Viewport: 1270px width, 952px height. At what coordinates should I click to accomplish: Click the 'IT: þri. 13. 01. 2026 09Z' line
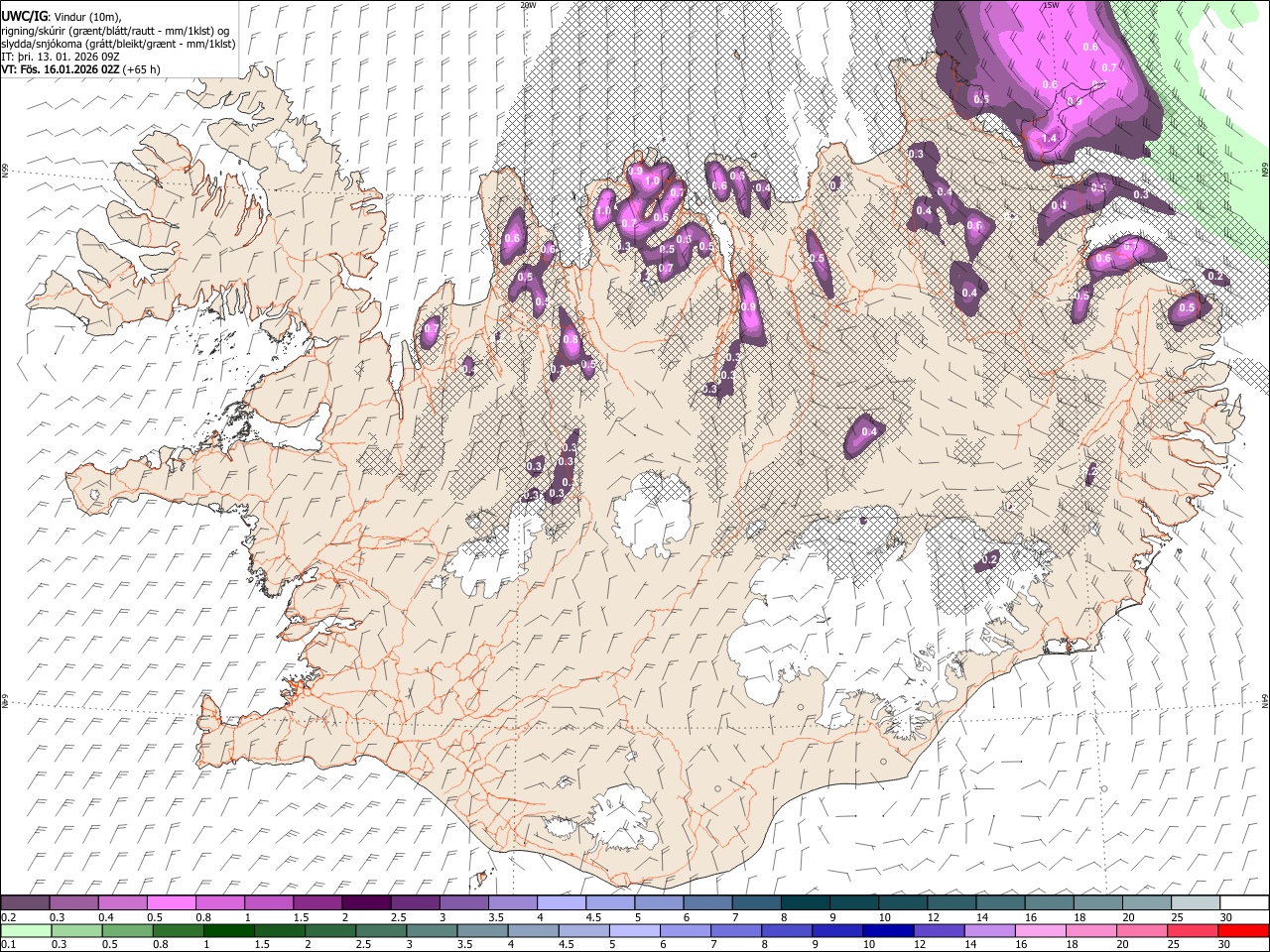click(61, 57)
